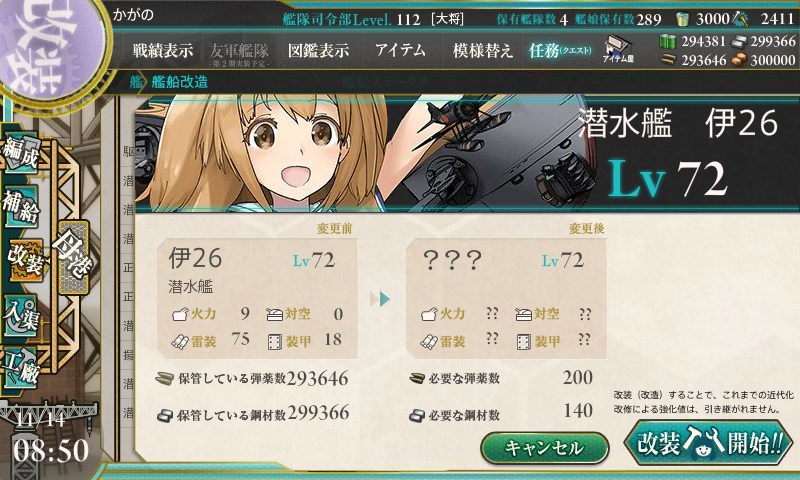Select the 補給 resupply icon
This screenshot has width=800, height=480.
pyautogui.click(x=21, y=207)
